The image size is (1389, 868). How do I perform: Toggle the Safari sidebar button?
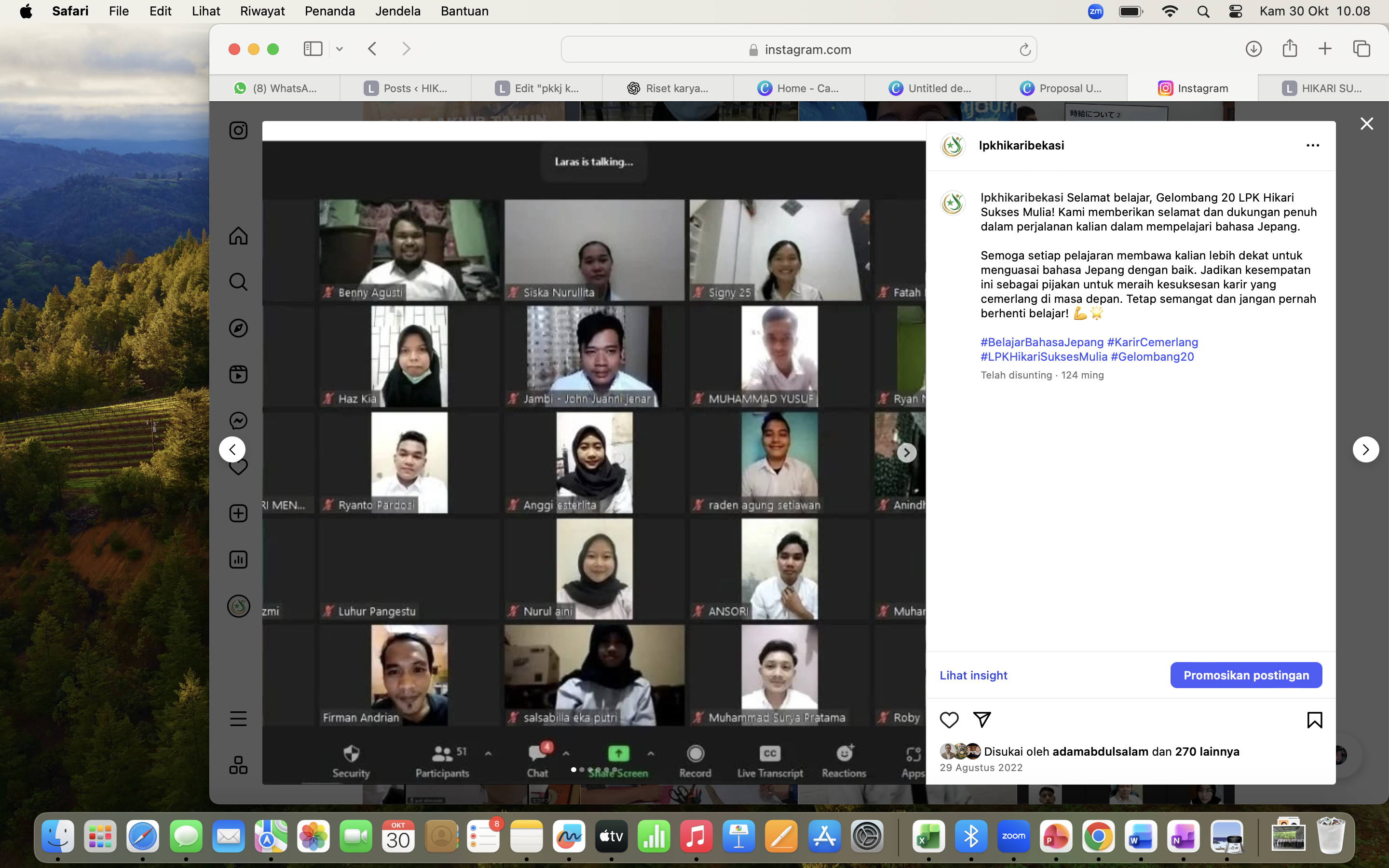(x=313, y=49)
